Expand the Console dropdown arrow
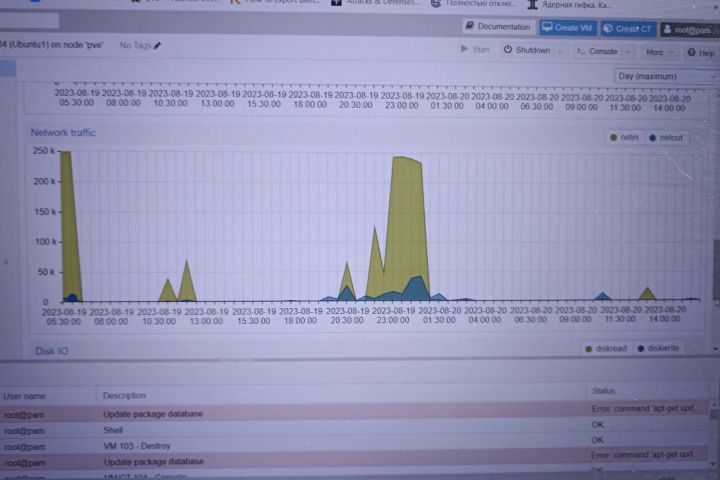Viewport: 720px width, 480px height. [x=628, y=52]
